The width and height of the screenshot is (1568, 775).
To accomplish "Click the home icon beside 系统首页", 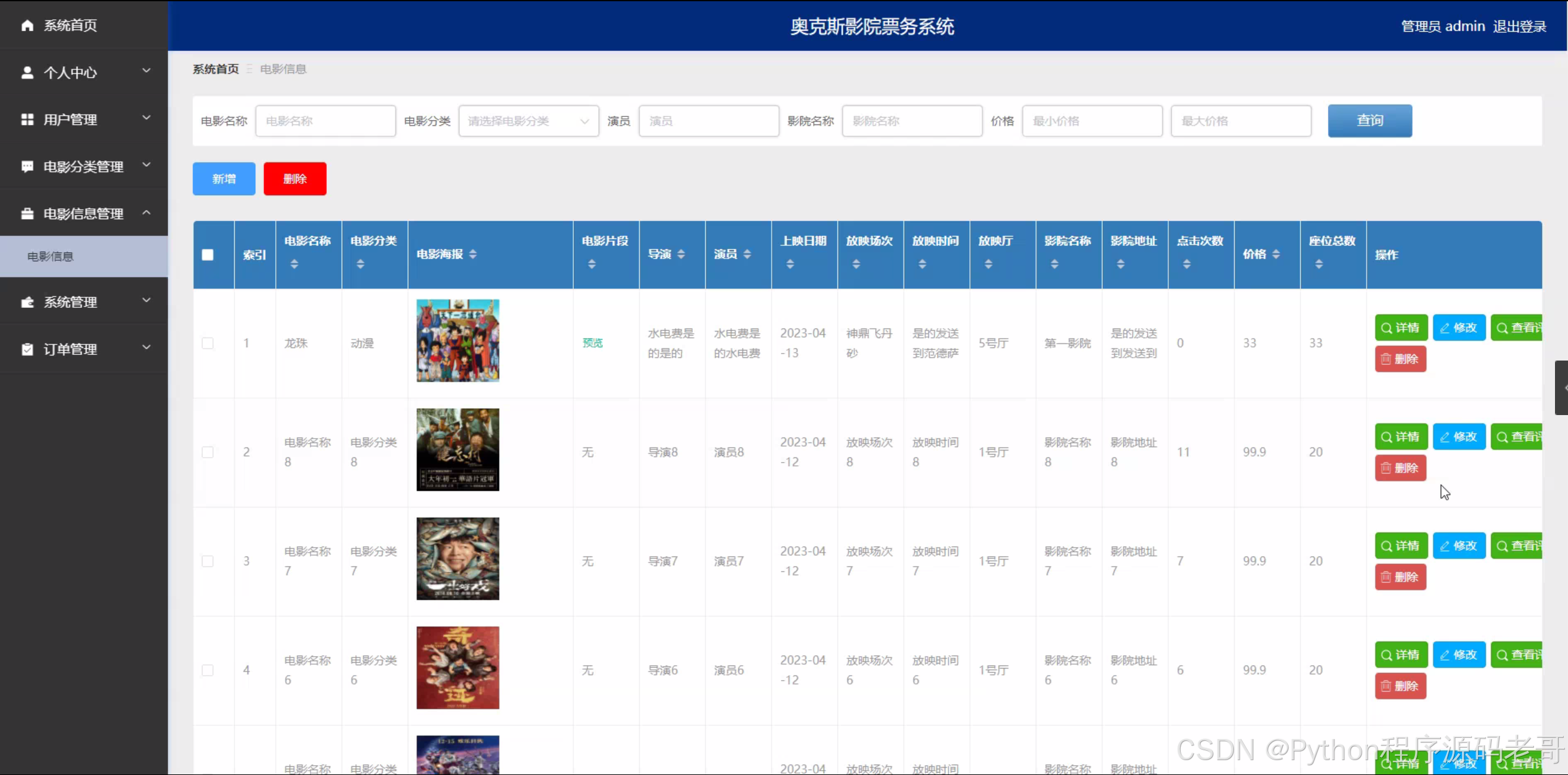I will click(x=27, y=25).
